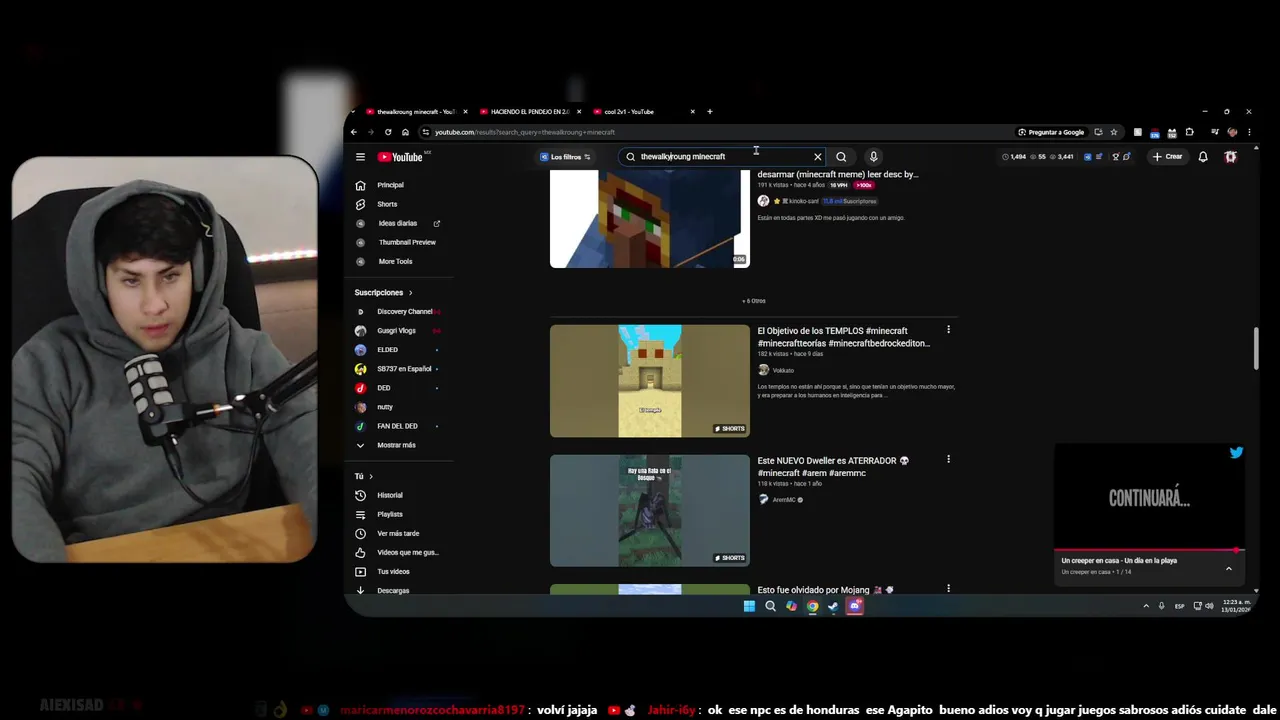This screenshot has height=720, width=1280.
Task: Open options for Esto fue olvidado por Mojang
Action: [x=948, y=589]
